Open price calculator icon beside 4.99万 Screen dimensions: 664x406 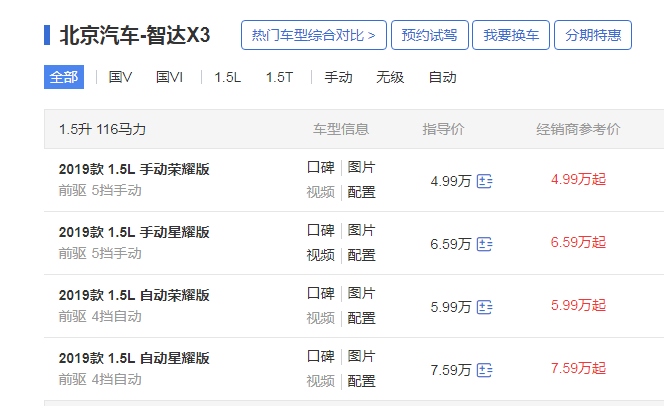pyautogui.click(x=484, y=181)
